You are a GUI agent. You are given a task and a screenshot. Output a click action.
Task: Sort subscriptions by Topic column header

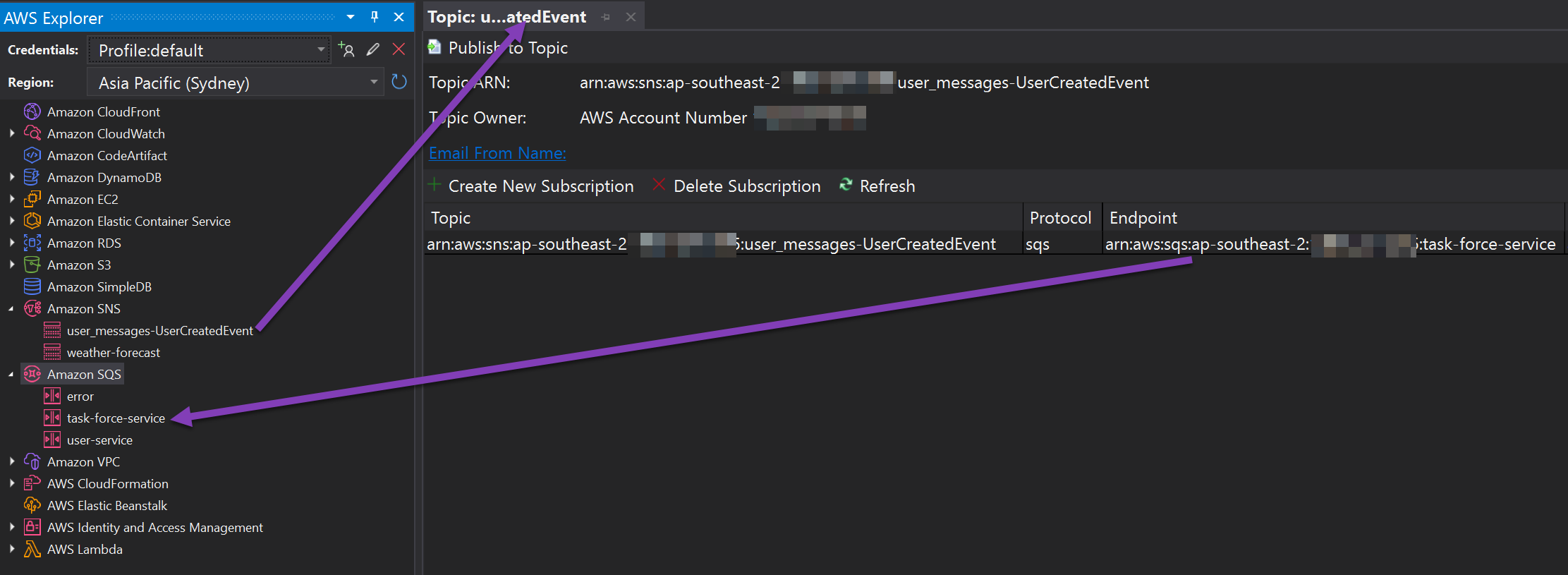(723, 218)
